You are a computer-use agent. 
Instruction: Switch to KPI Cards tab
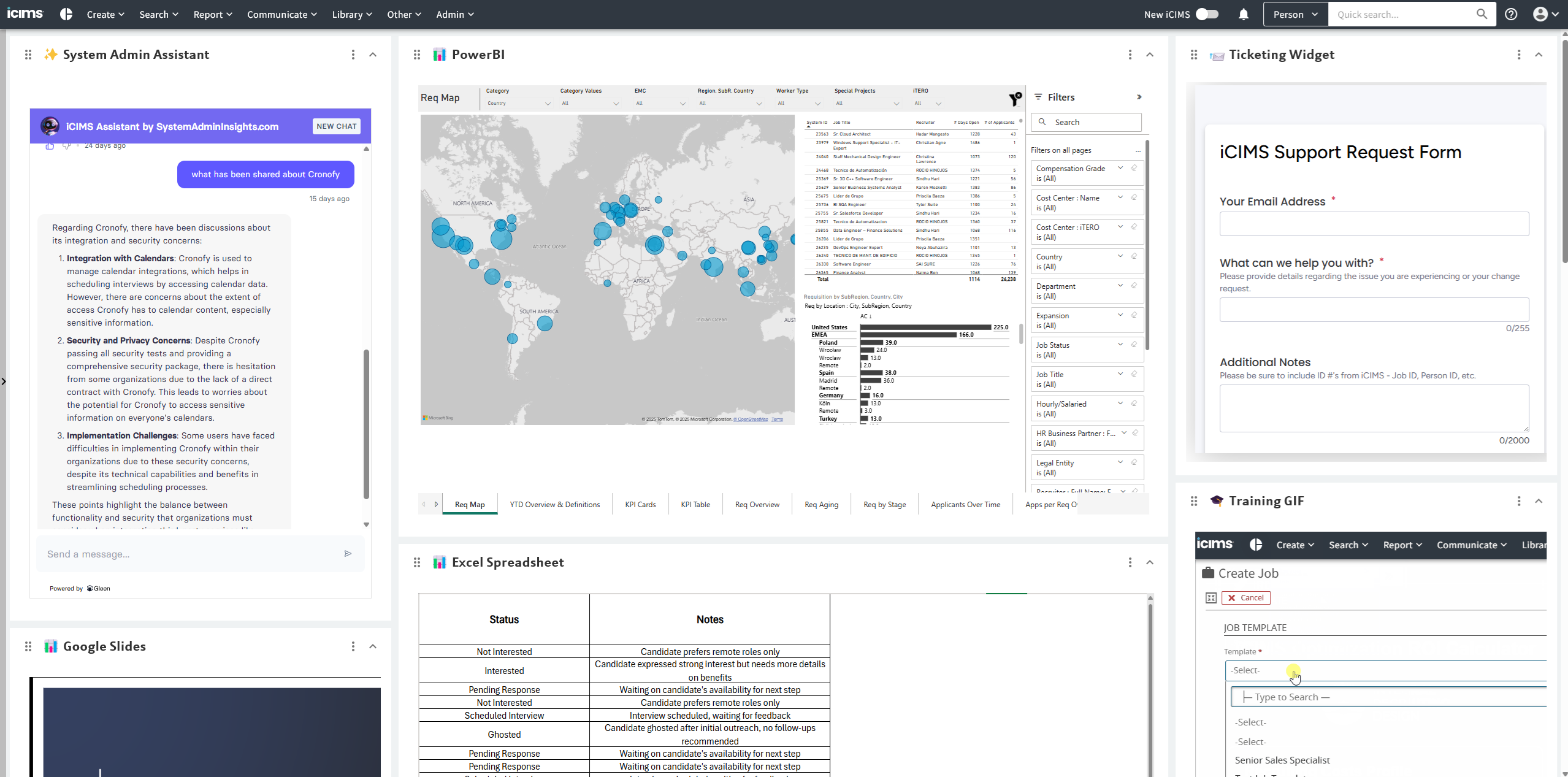[x=640, y=504]
